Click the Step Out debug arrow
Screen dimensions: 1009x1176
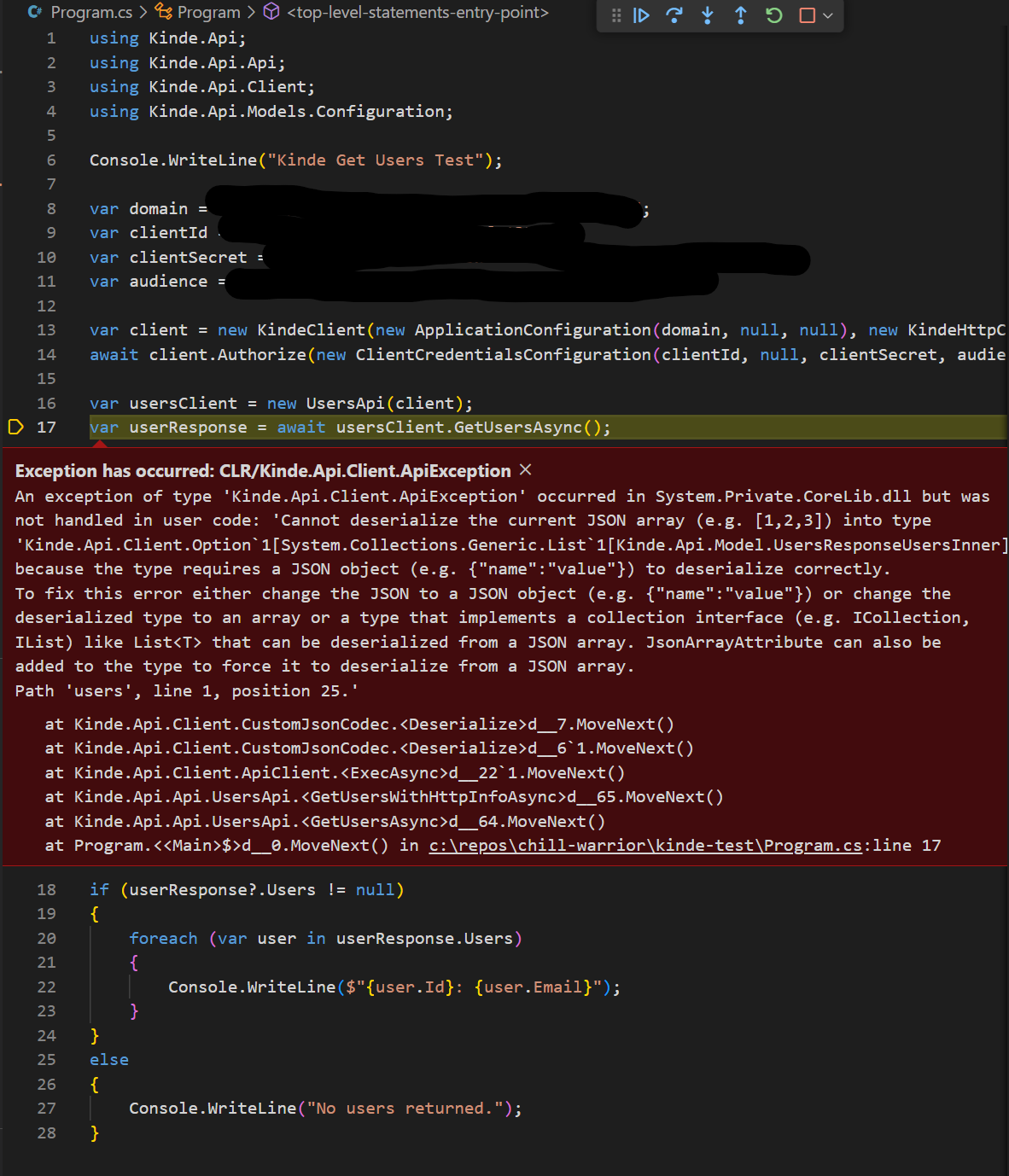click(x=741, y=15)
